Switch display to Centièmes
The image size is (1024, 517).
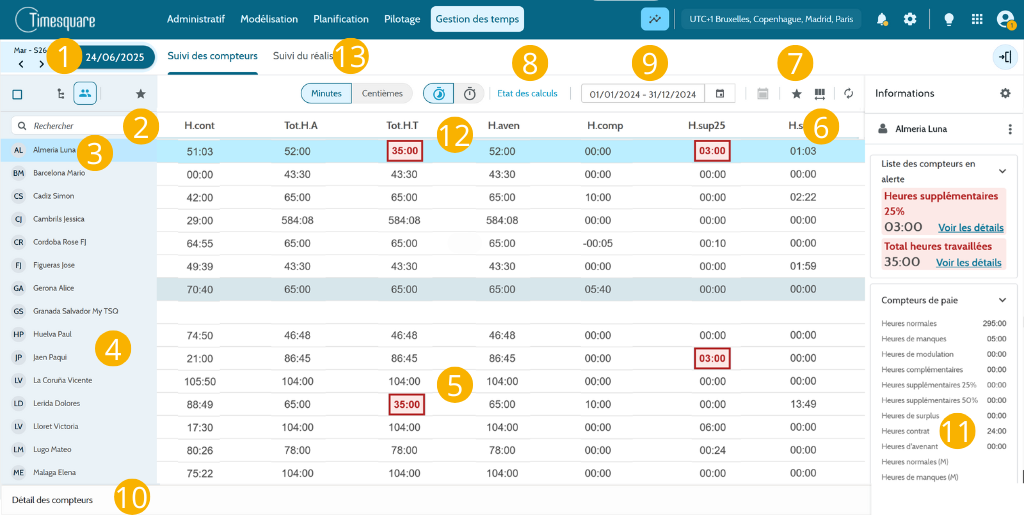point(382,93)
